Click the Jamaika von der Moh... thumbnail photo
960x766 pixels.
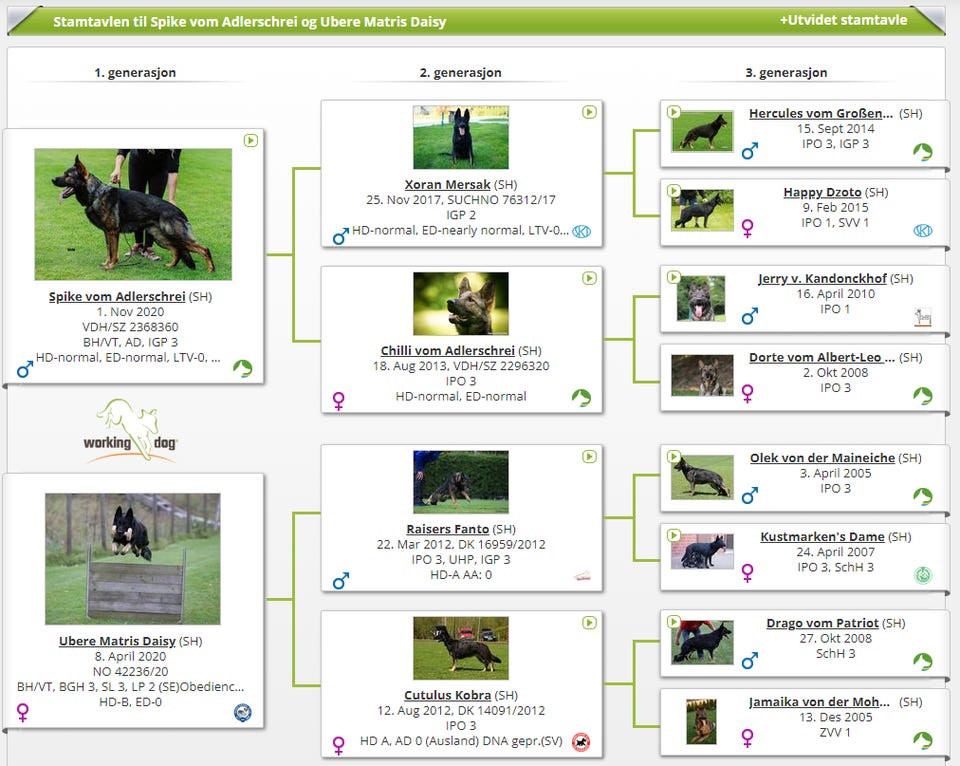[702, 721]
